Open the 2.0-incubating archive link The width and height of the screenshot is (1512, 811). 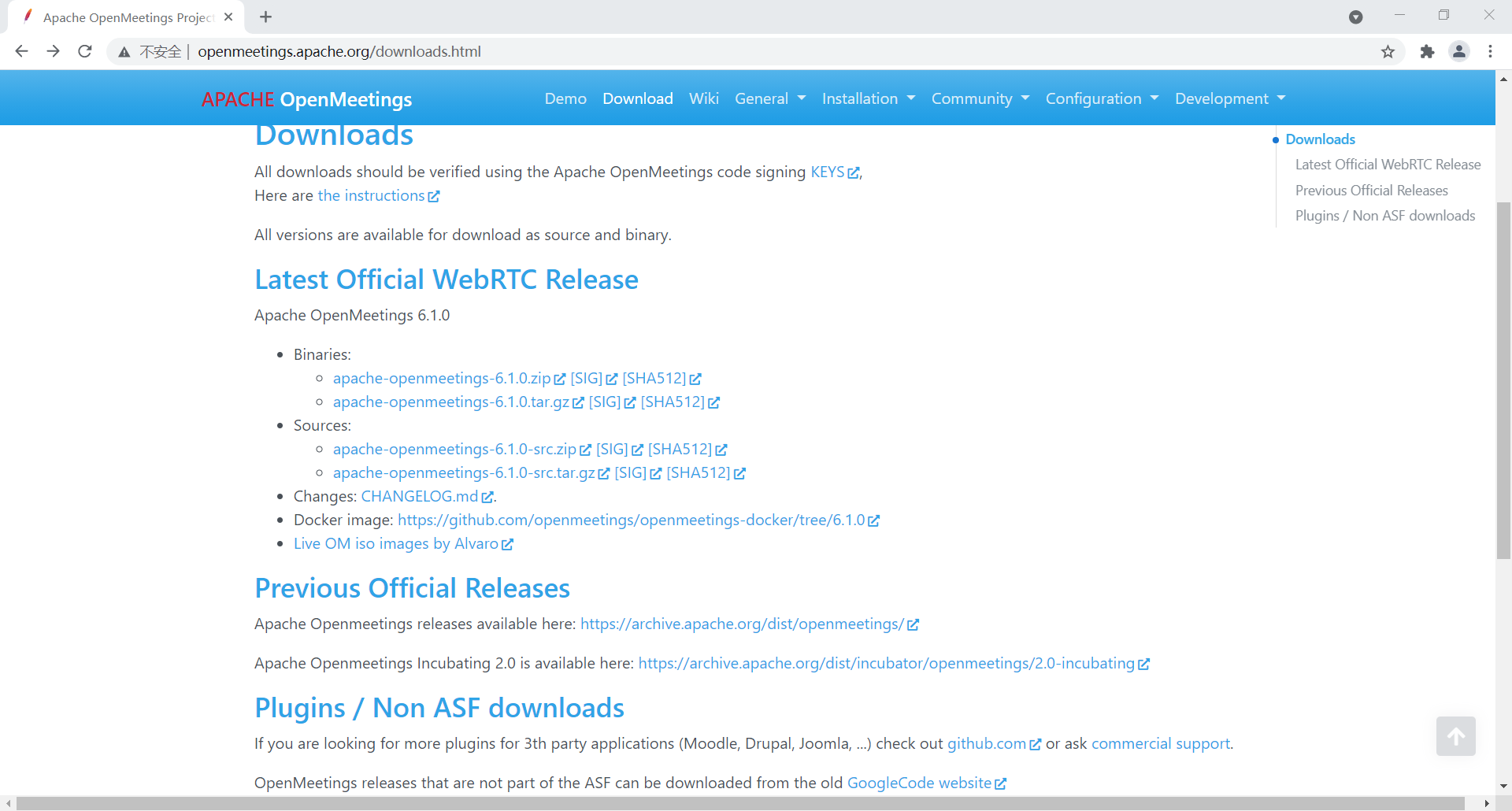point(886,663)
